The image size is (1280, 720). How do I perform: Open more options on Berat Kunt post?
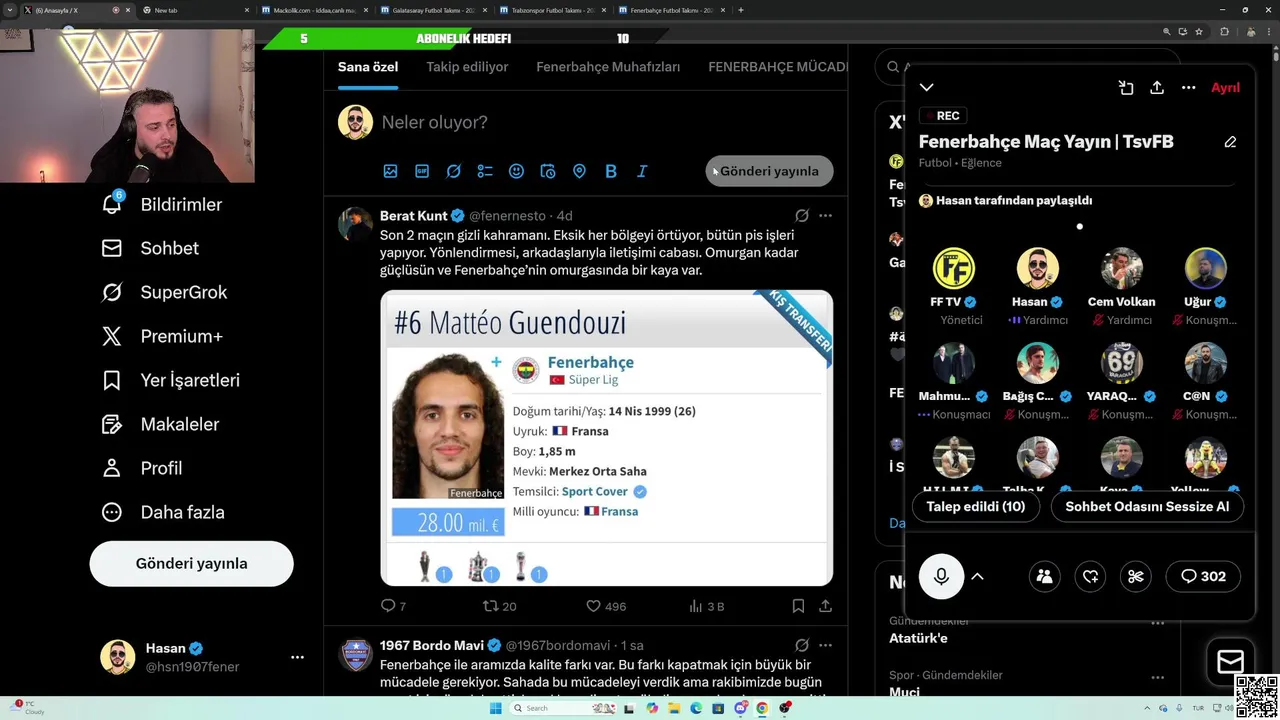pyautogui.click(x=825, y=215)
